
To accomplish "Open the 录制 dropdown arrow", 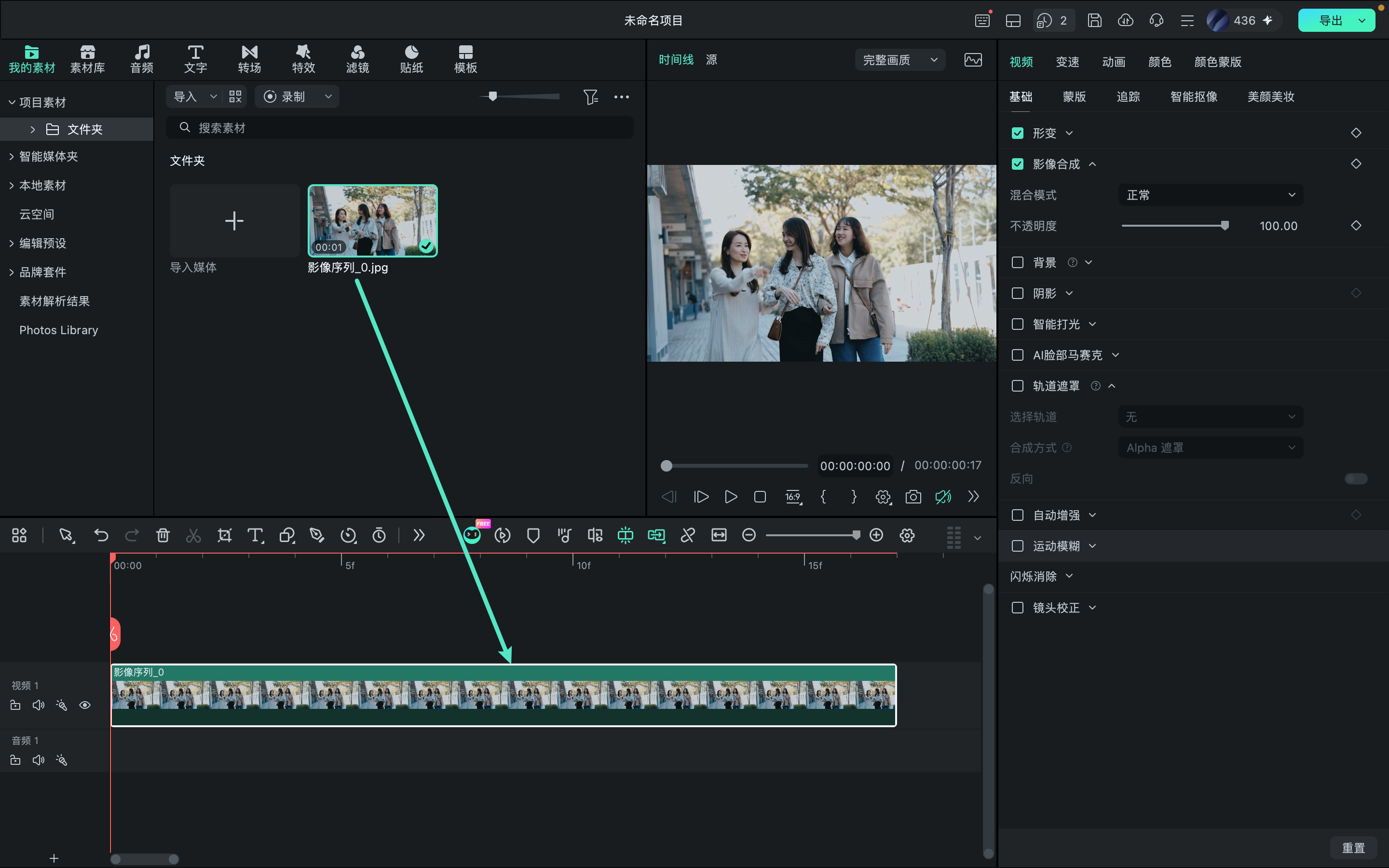I will [x=328, y=96].
